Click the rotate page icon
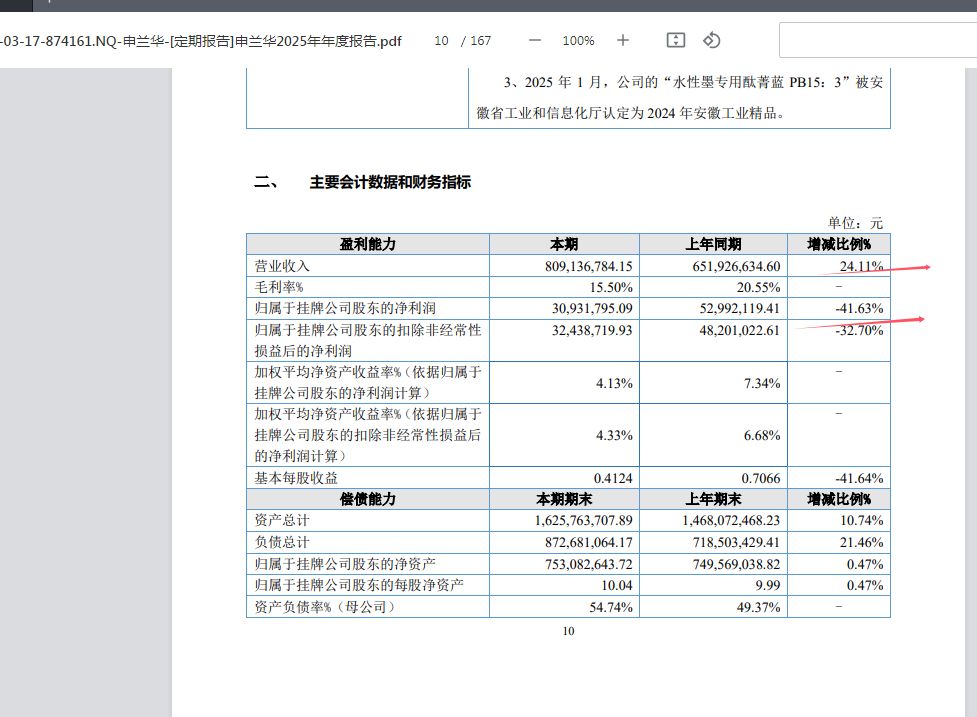Image resolution: width=977 pixels, height=717 pixels. (712, 40)
